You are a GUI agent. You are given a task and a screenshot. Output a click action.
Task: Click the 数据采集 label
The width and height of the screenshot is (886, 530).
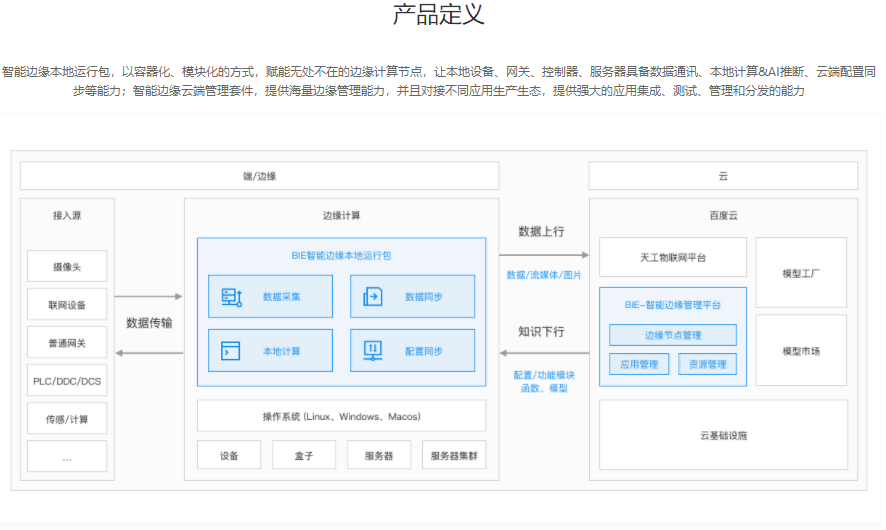coord(281,297)
